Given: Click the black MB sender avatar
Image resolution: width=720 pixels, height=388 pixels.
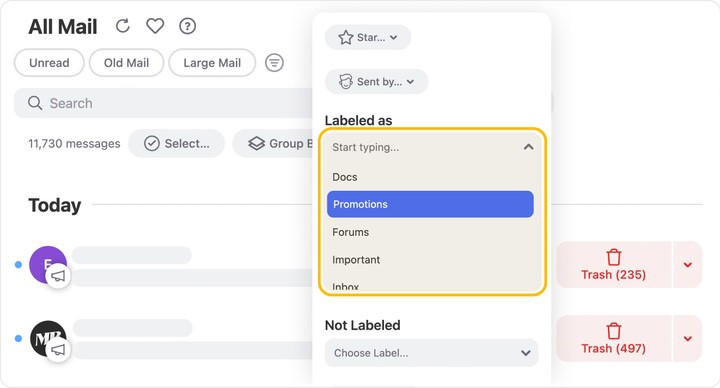Looking at the screenshot, I should tap(48, 338).
